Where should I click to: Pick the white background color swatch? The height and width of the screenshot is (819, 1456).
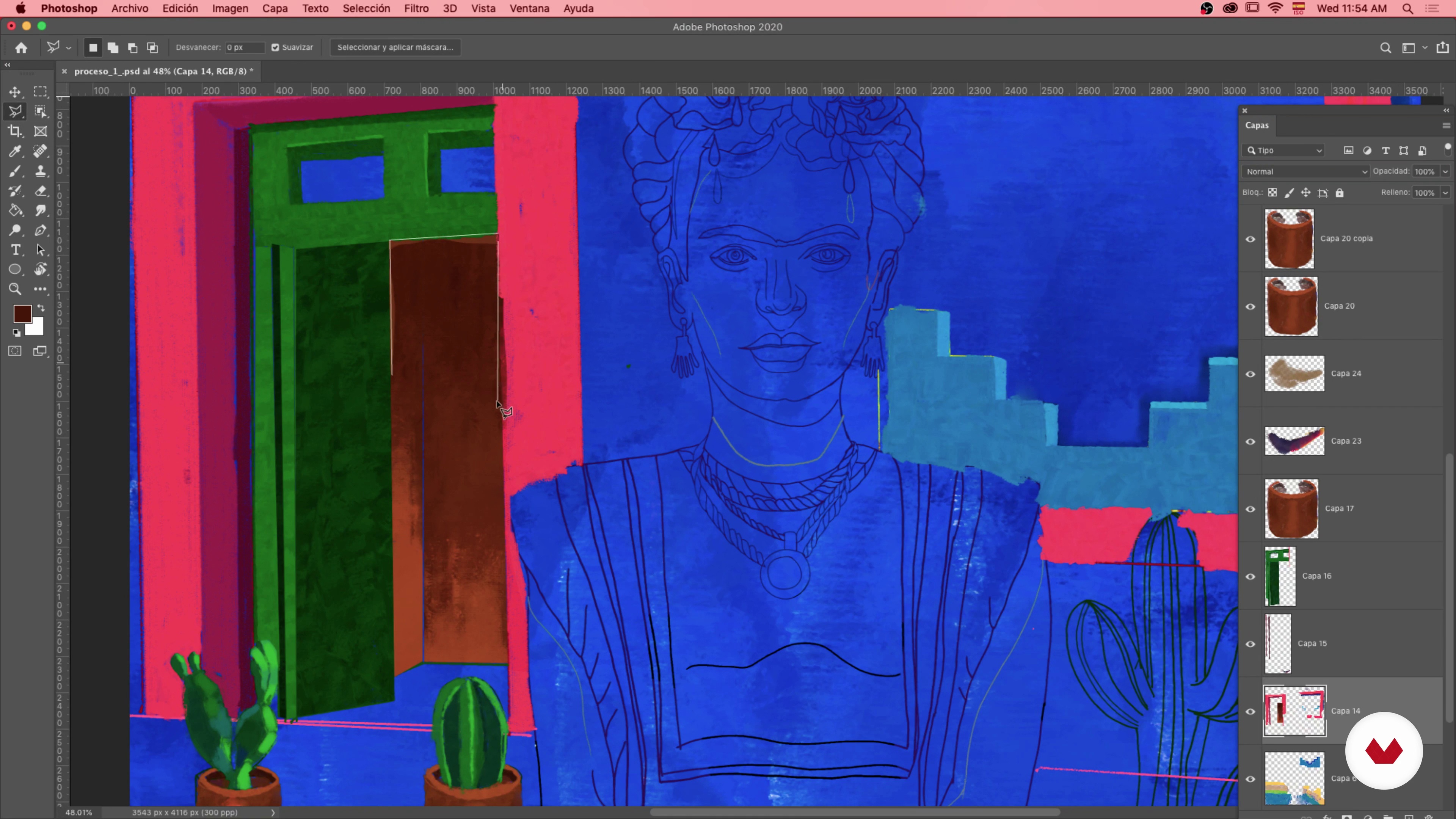37,328
